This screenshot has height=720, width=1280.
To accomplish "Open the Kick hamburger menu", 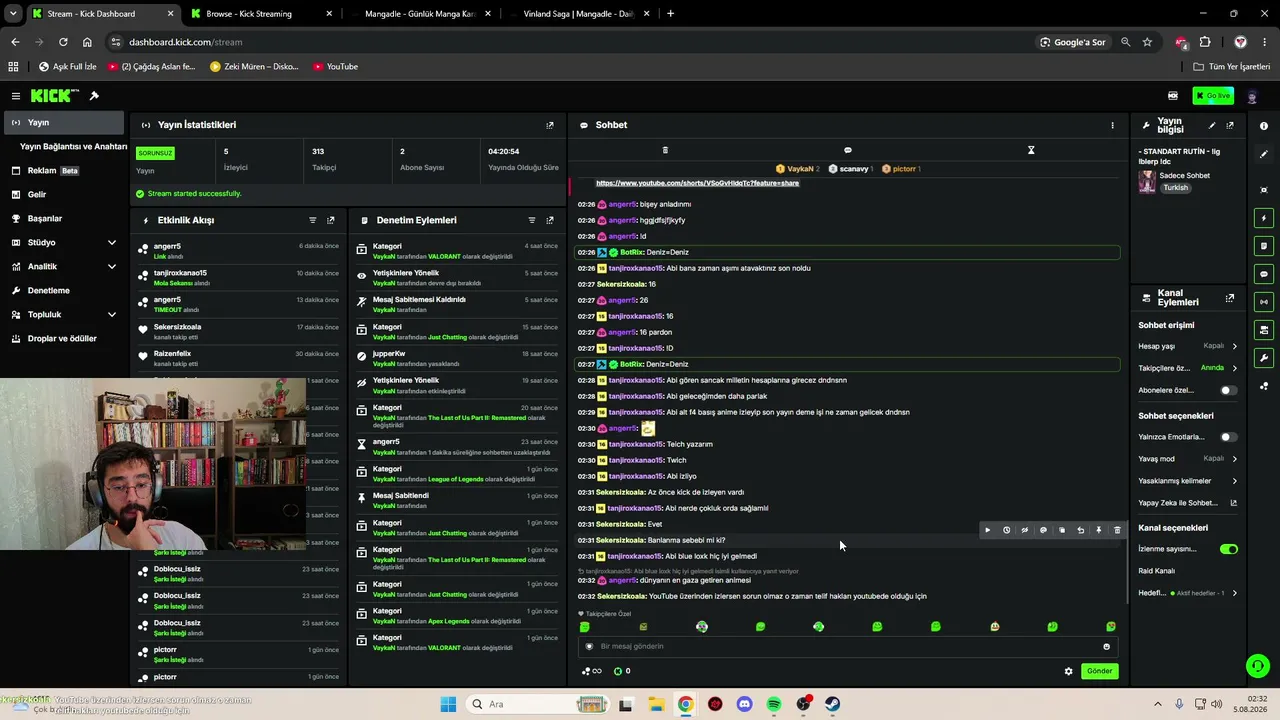I will click(16, 96).
